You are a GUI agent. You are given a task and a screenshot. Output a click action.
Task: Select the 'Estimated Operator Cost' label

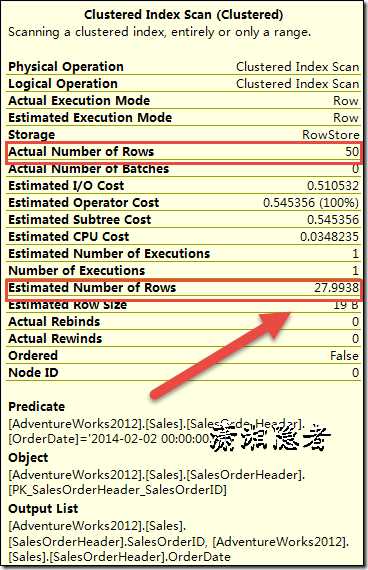click(x=83, y=202)
